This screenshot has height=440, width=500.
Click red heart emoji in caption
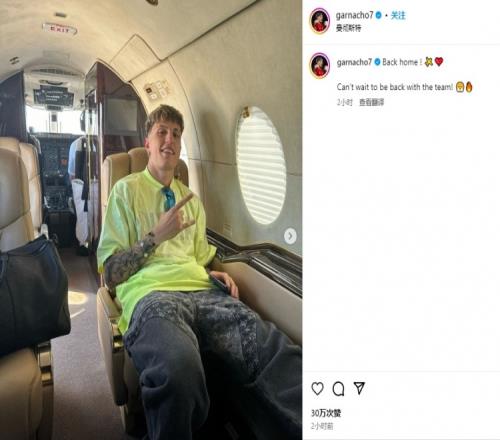click(x=439, y=62)
